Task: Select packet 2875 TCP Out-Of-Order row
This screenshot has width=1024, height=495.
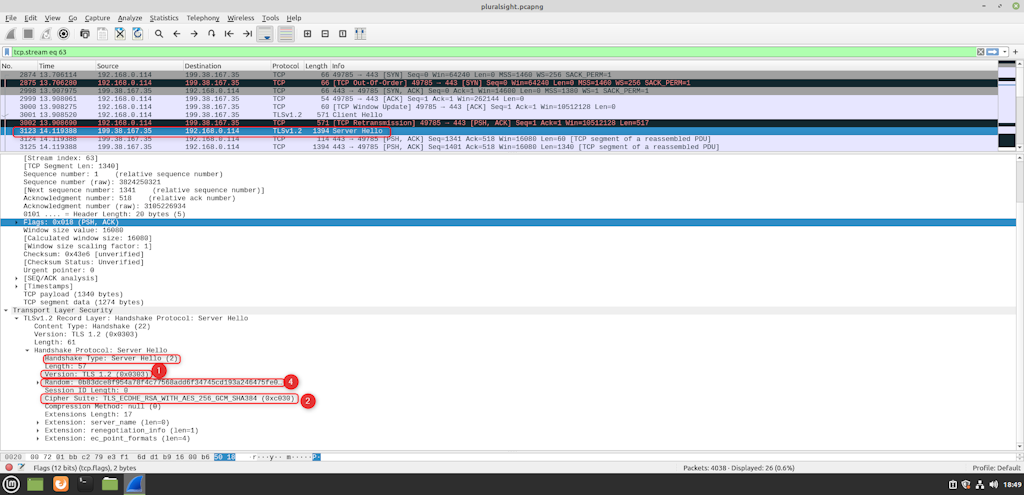Action: tap(499, 83)
